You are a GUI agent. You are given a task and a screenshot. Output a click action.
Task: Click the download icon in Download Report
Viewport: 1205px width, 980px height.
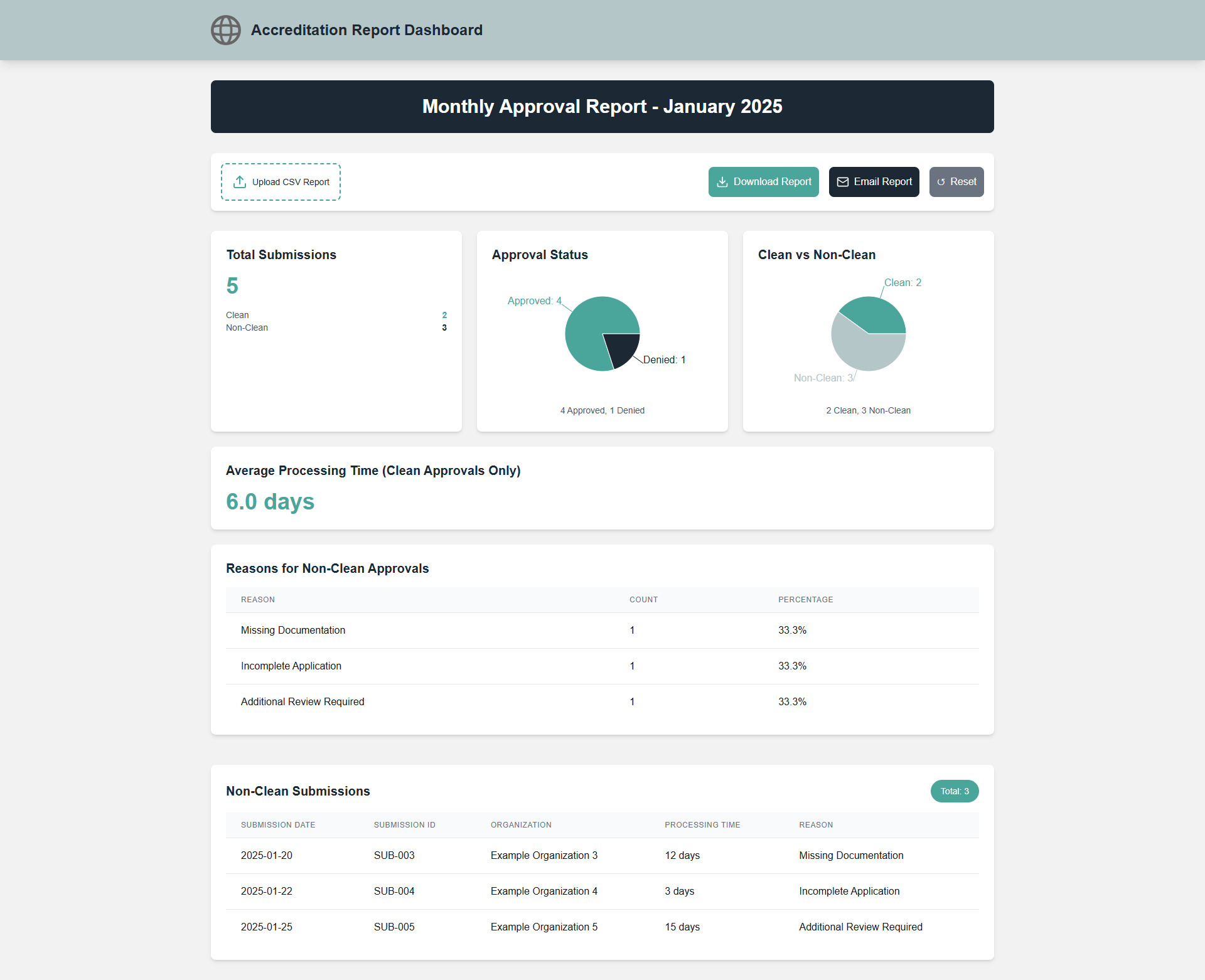pyautogui.click(x=722, y=182)
